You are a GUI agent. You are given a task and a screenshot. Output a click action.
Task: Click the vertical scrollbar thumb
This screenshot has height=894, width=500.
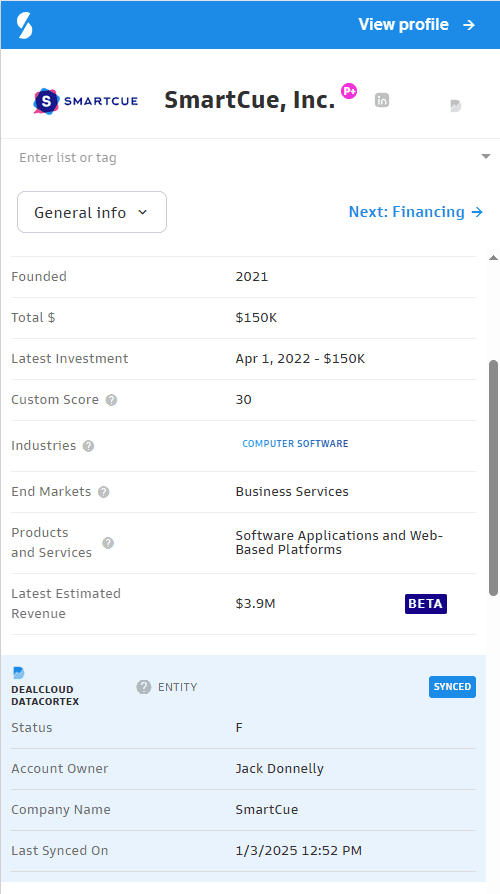tap(493, 478)
